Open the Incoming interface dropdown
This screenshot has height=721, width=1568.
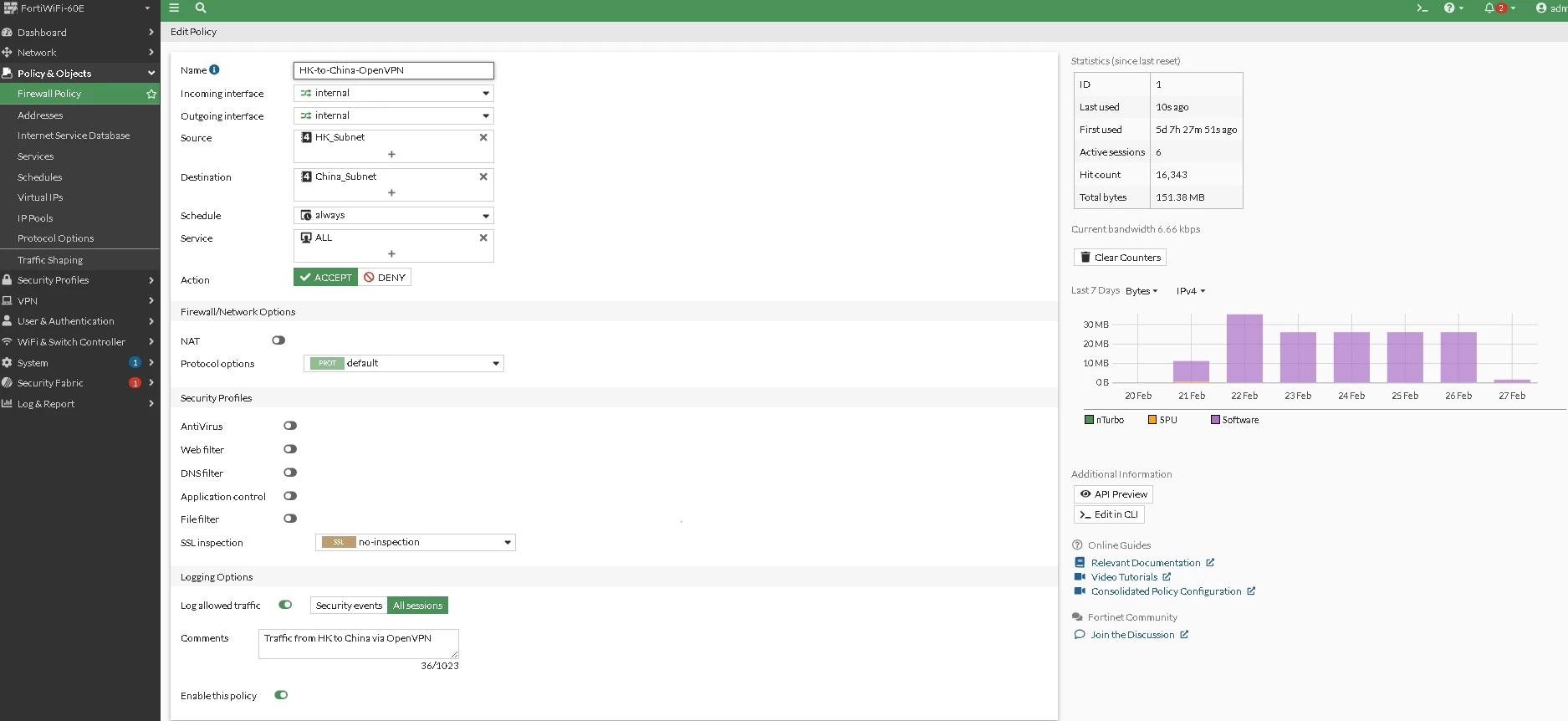394,93
